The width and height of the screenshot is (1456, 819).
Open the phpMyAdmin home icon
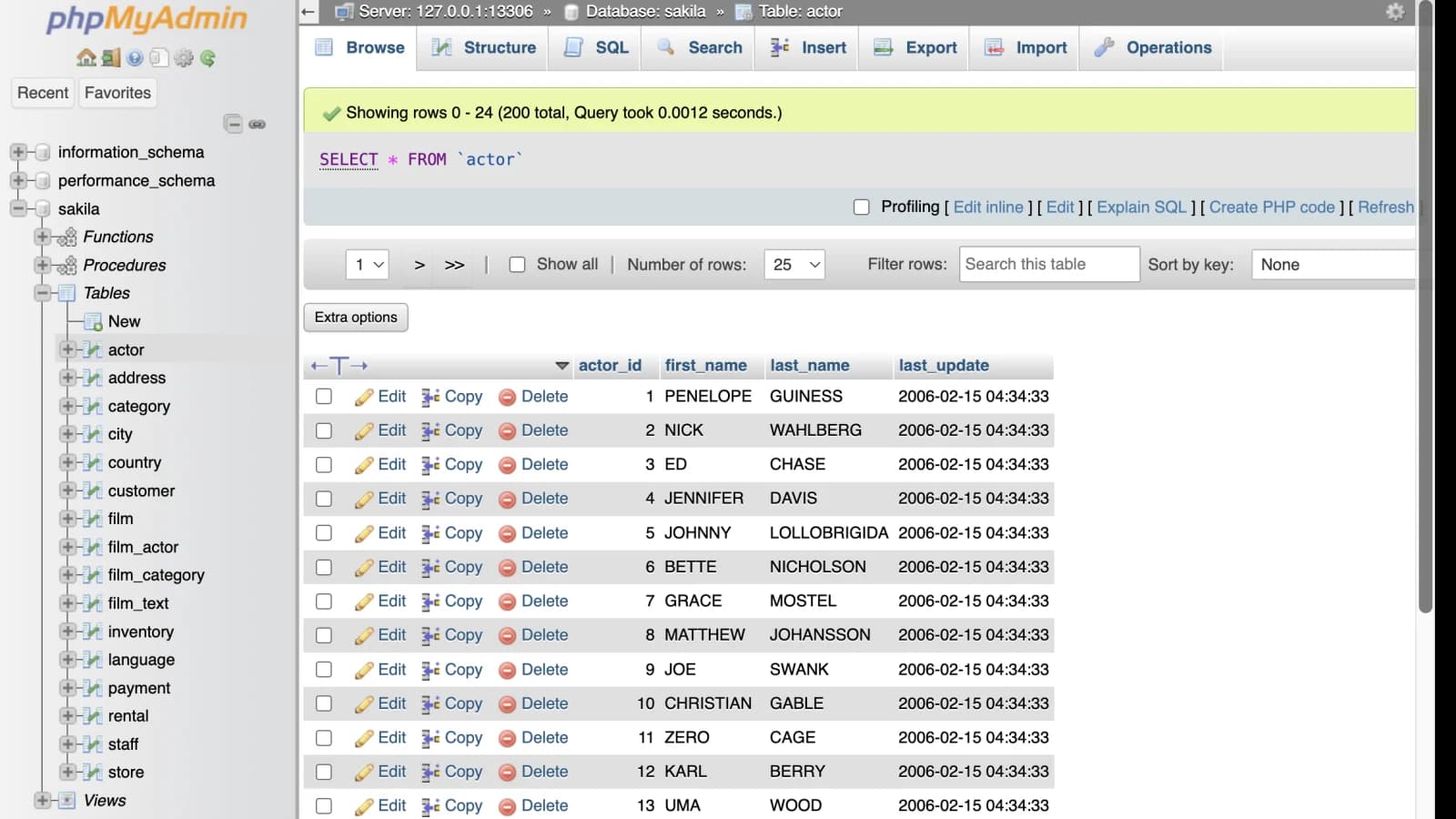tap(86, 58)
